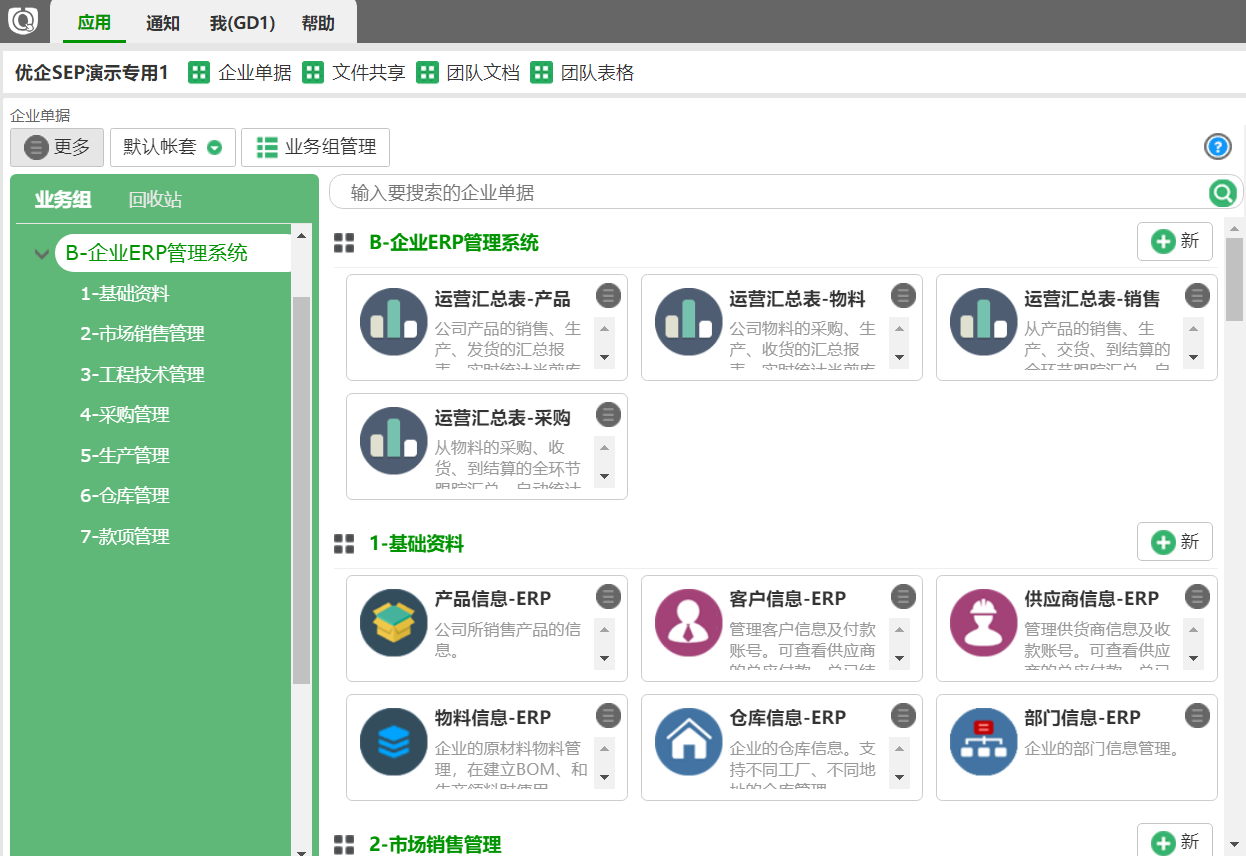This screenshot has height=856, width=1246.
Task: Open menu icon on 运营汇总表-产品 card
Action: click(x=608, y=295)
